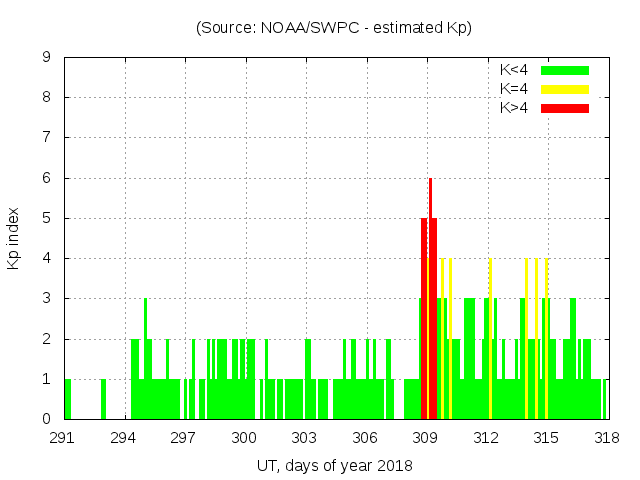Pick day 309 on the x-axis
640x480 pixels.
pos(426,438)
